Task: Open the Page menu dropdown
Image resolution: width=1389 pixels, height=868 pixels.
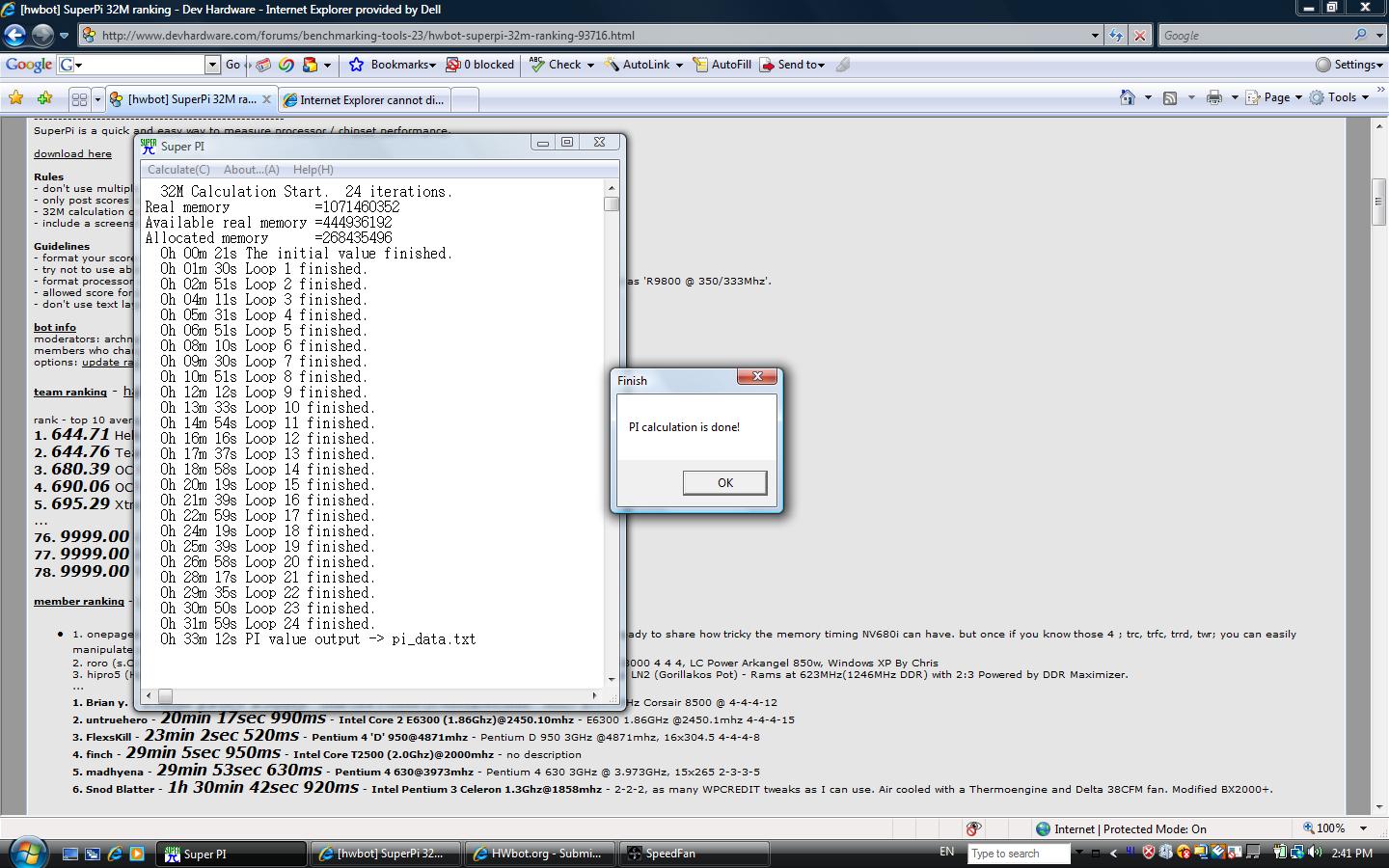Action: pyautogui.click(x=1298, y=97)
